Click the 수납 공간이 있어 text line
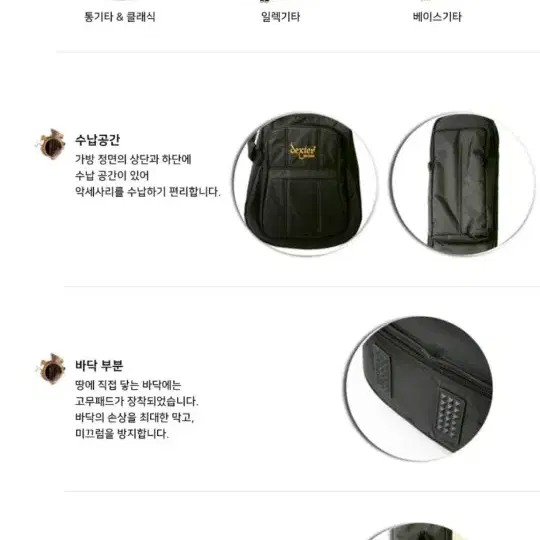Screen dimensions: 540x540 click(112, 175)
